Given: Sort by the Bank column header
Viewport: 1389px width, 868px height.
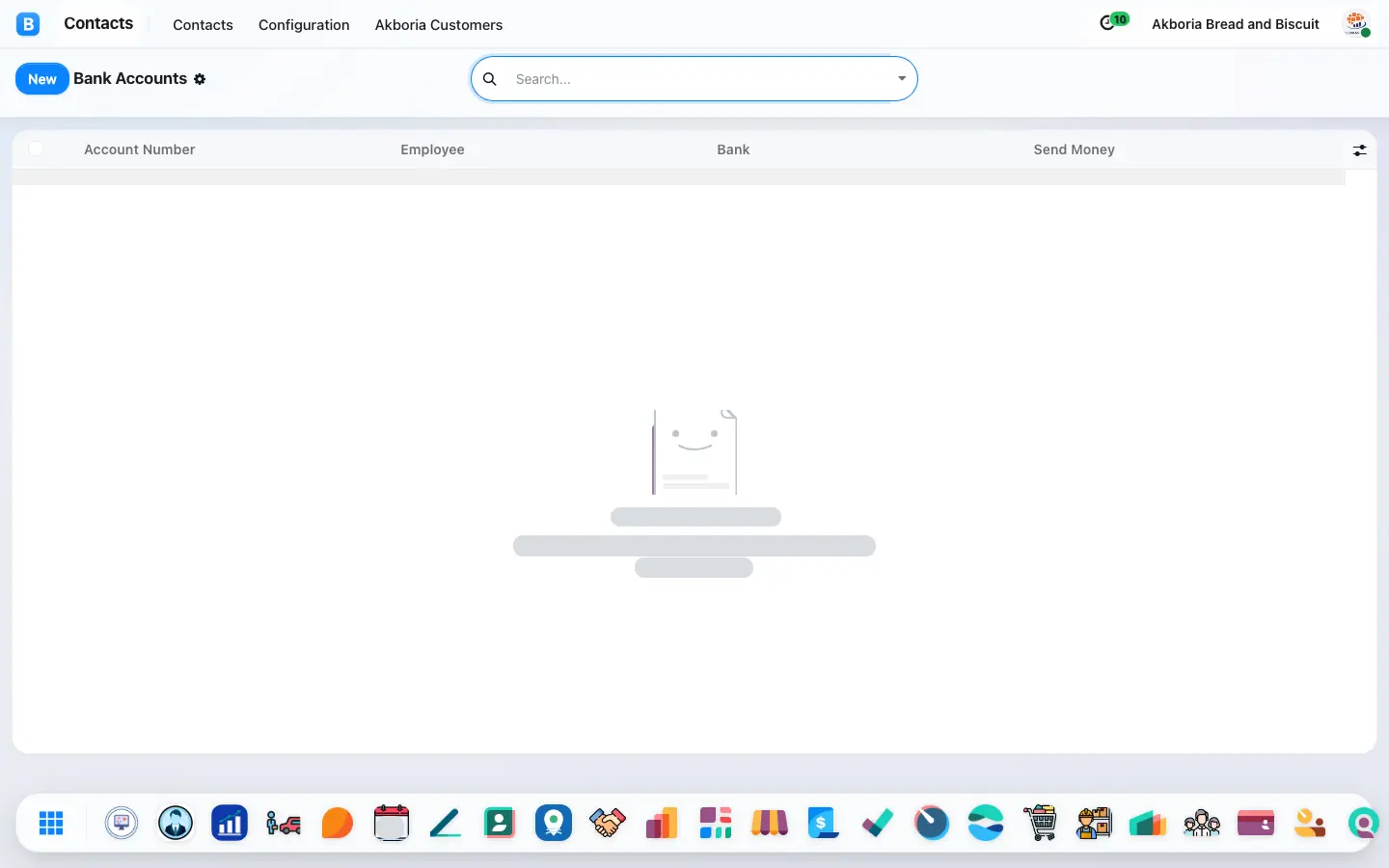Looking at the screenshot, I should click(x=733, y=149).
